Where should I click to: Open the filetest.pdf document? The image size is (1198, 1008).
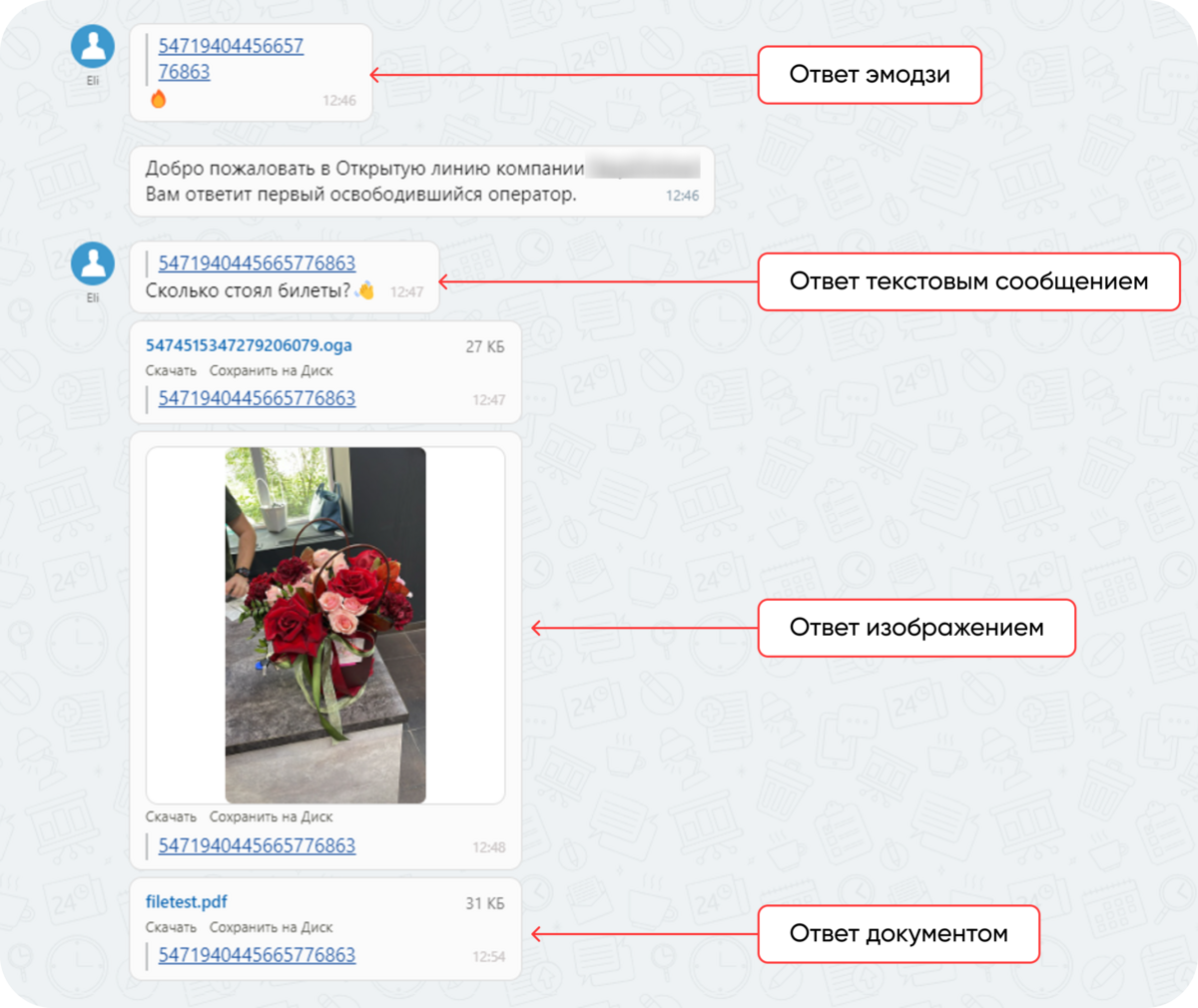click(187, 901)
